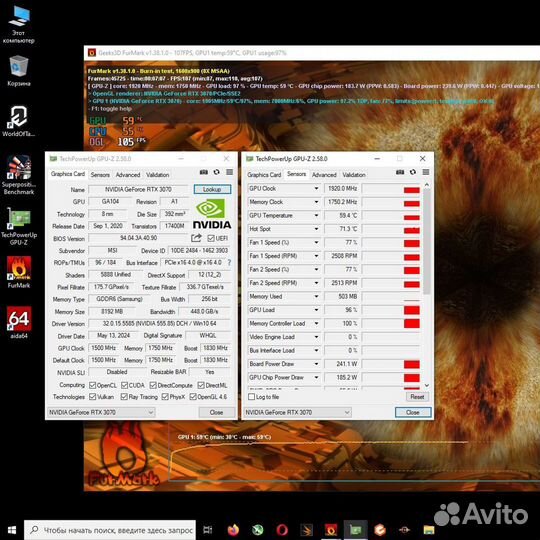Switch to Graphics Card tab in right GPU-Z
Viewport: 540px width, 540px height.
click(264, 175)
